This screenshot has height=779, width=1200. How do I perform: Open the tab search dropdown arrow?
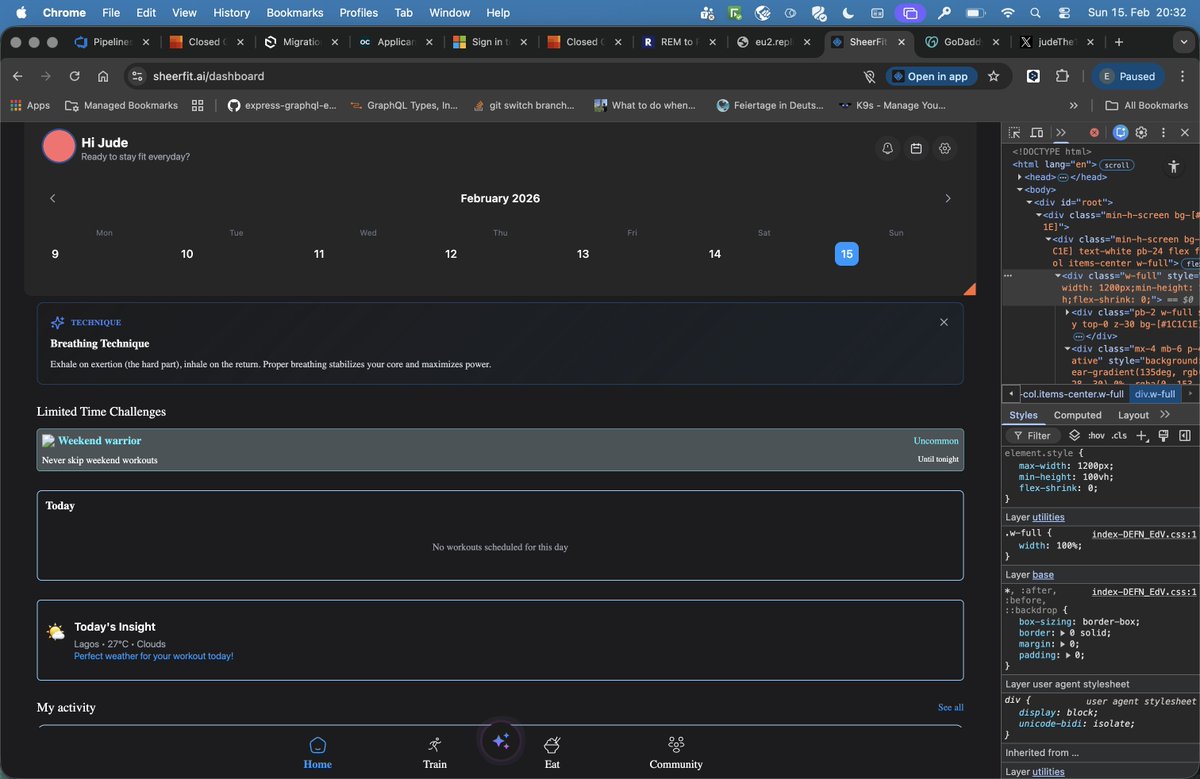(x=1182, y=42)
